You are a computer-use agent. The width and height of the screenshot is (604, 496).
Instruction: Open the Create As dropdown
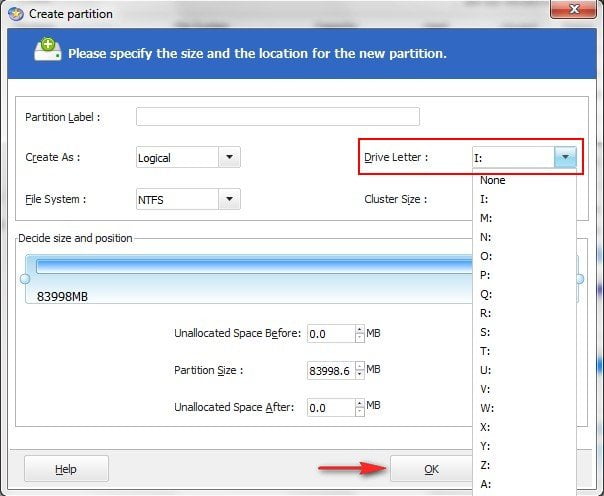click(229, 157)
